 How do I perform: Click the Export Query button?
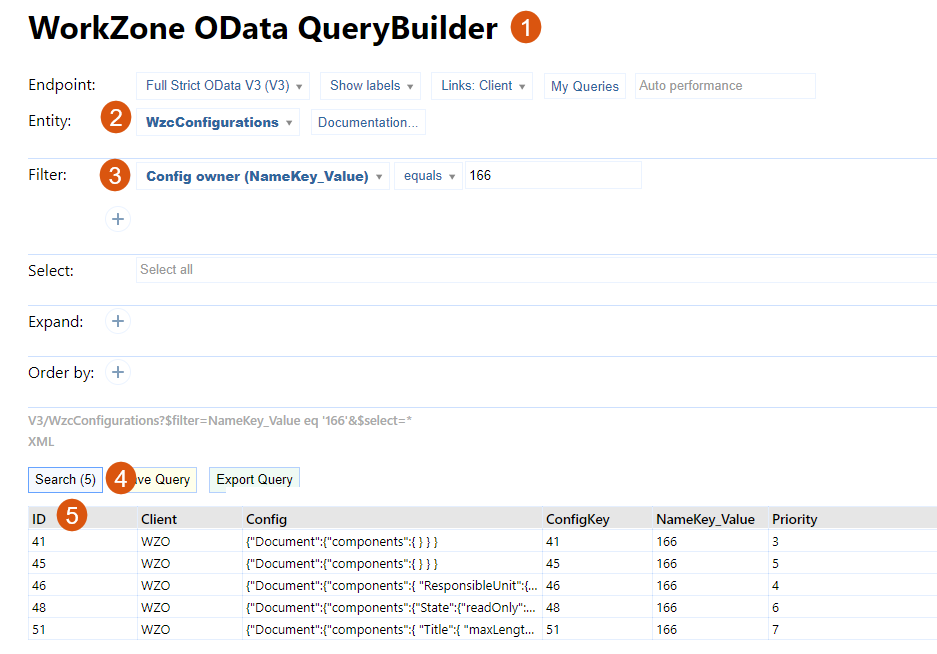(x=254, y=480)
